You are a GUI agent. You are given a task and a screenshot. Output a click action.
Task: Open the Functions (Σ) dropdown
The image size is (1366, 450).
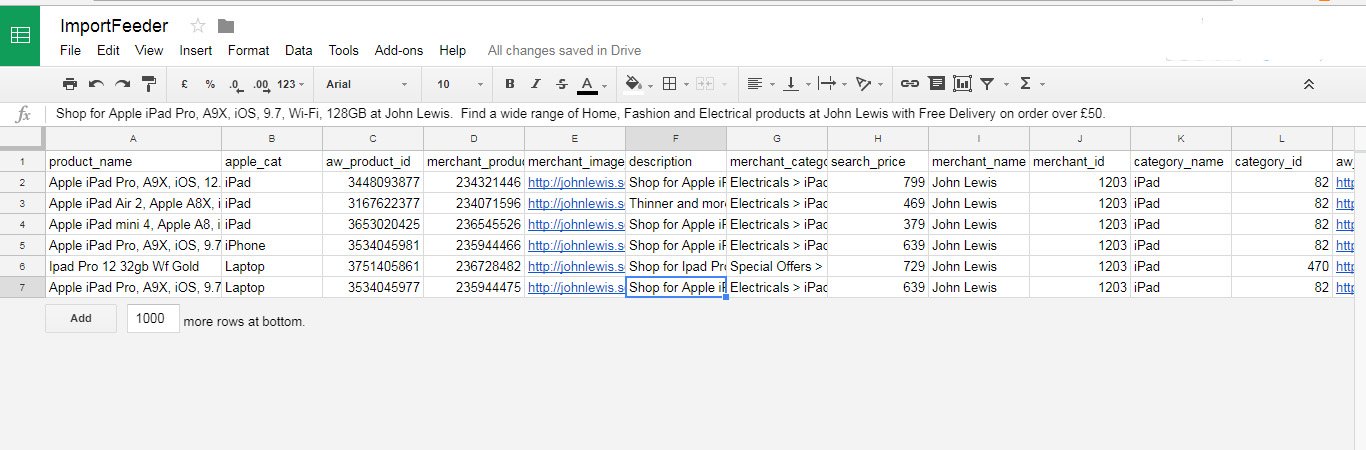click(x=1031, y=84)
